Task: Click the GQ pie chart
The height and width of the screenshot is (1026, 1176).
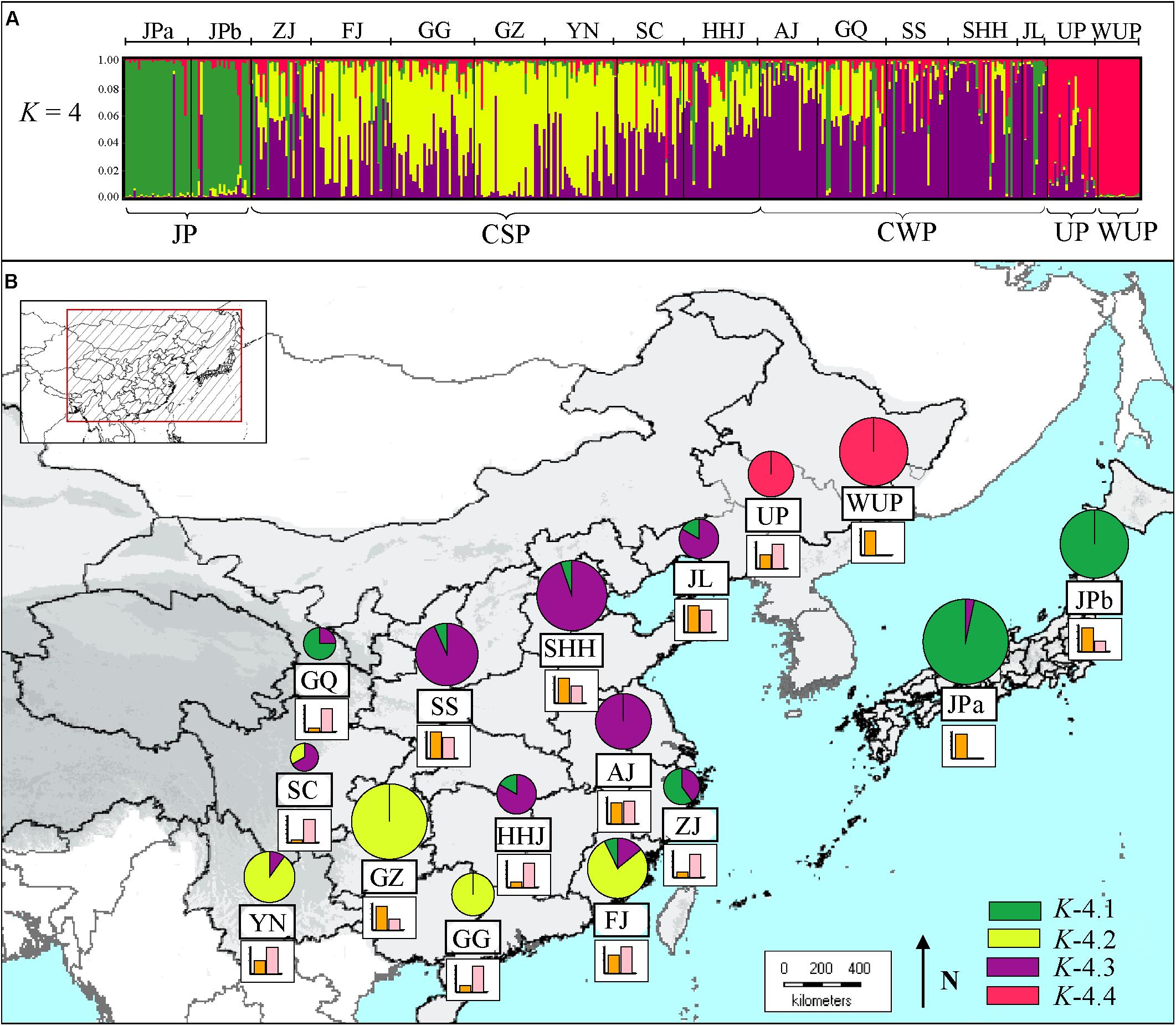Action: (320, 643)
